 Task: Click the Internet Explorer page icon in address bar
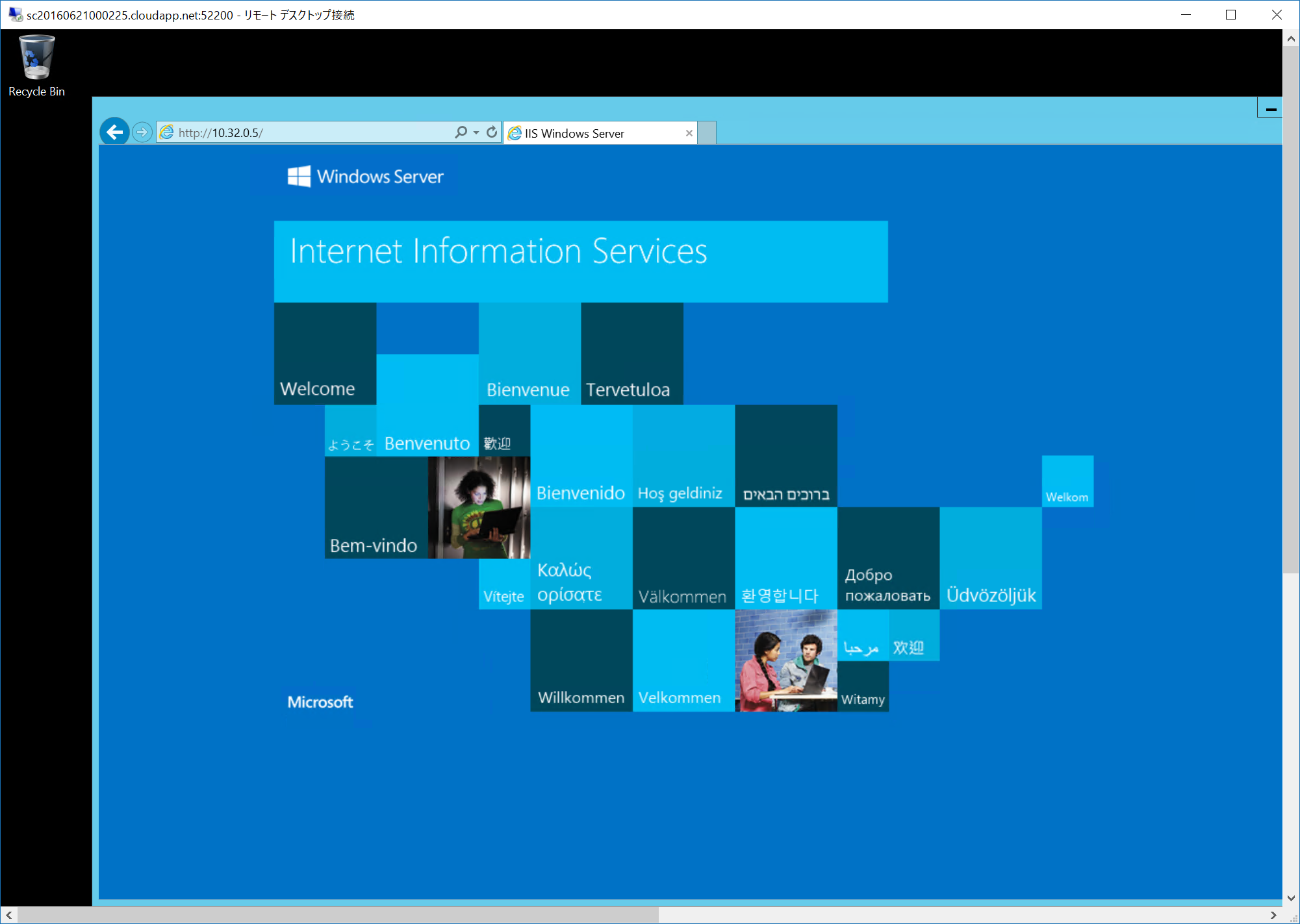[x=167, y=132]
